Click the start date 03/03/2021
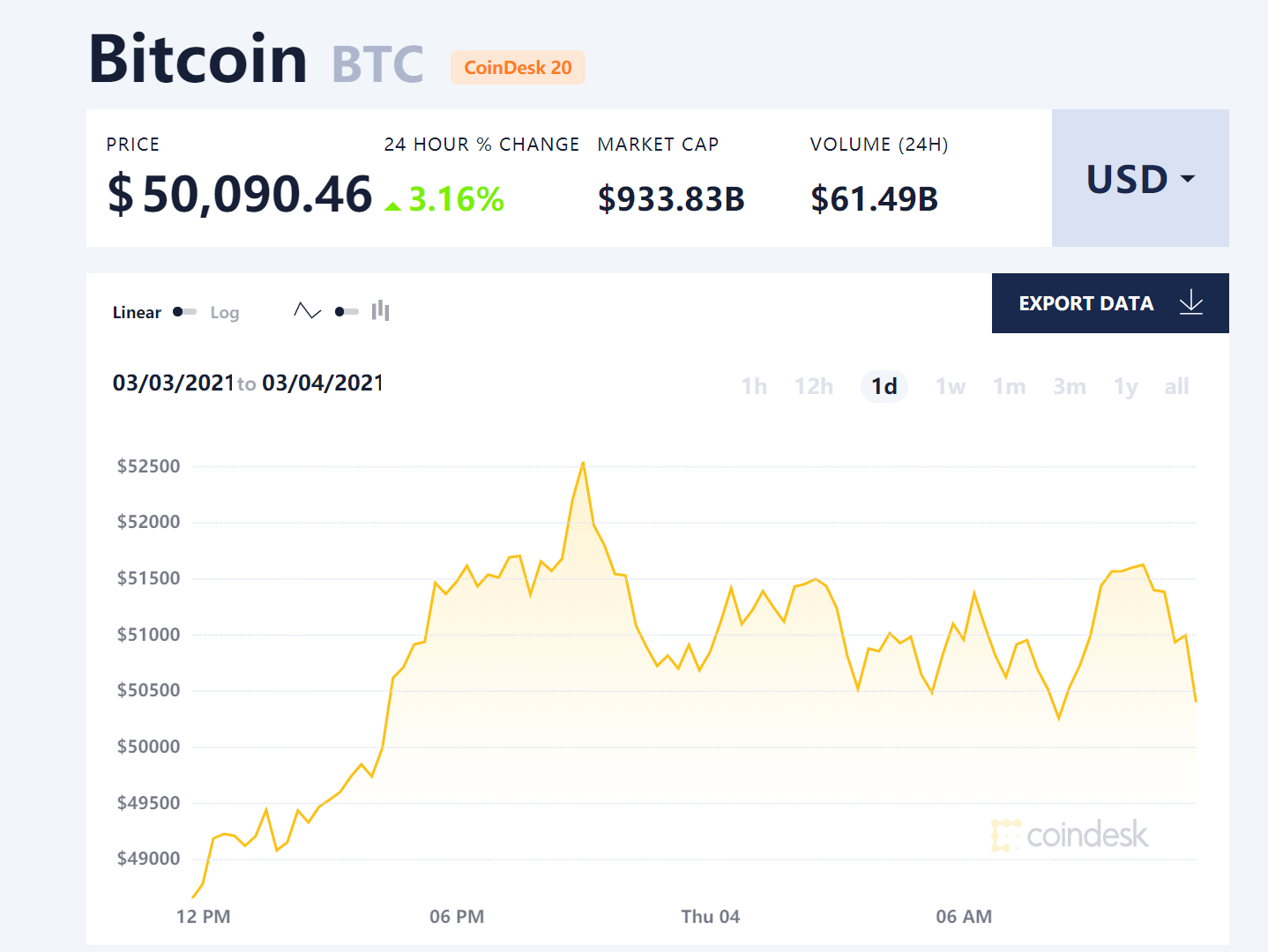 pos(174,383)
